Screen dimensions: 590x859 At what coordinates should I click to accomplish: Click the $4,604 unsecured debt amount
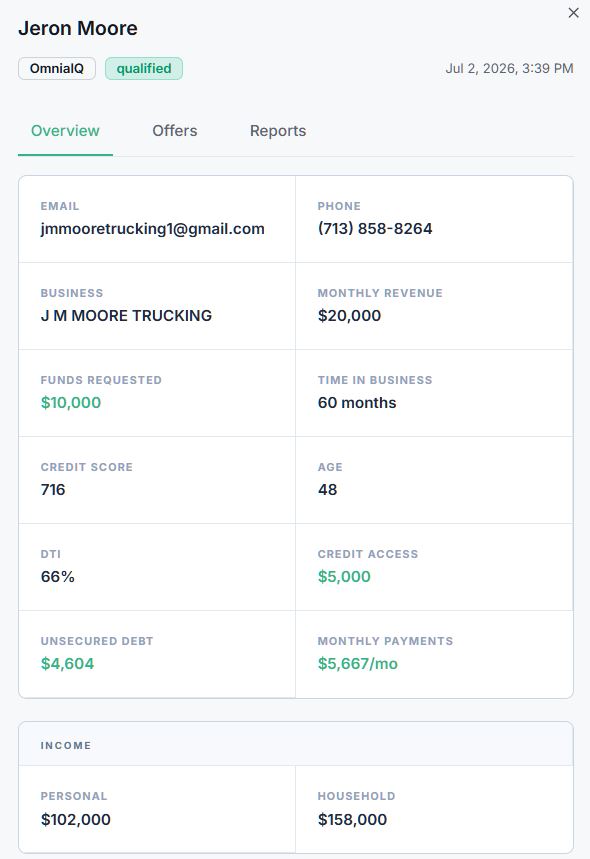(67, 664)
